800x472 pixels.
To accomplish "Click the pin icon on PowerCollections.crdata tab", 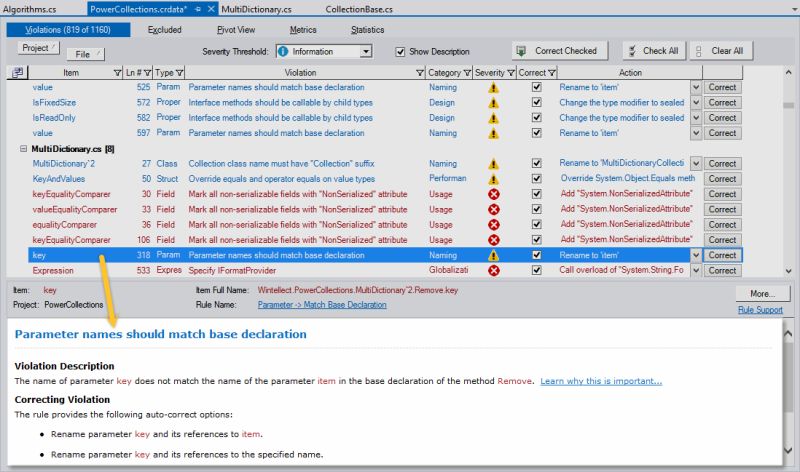I will point(198,9).
